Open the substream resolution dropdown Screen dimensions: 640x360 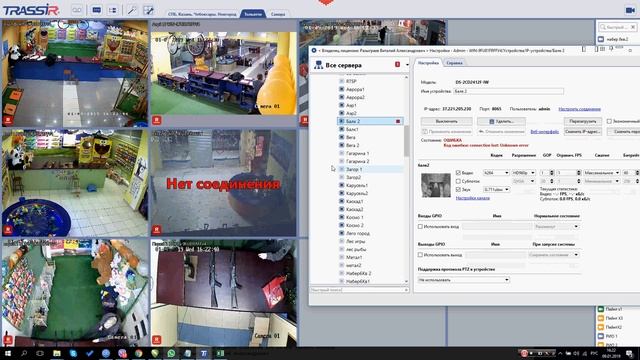pos(524,181)
